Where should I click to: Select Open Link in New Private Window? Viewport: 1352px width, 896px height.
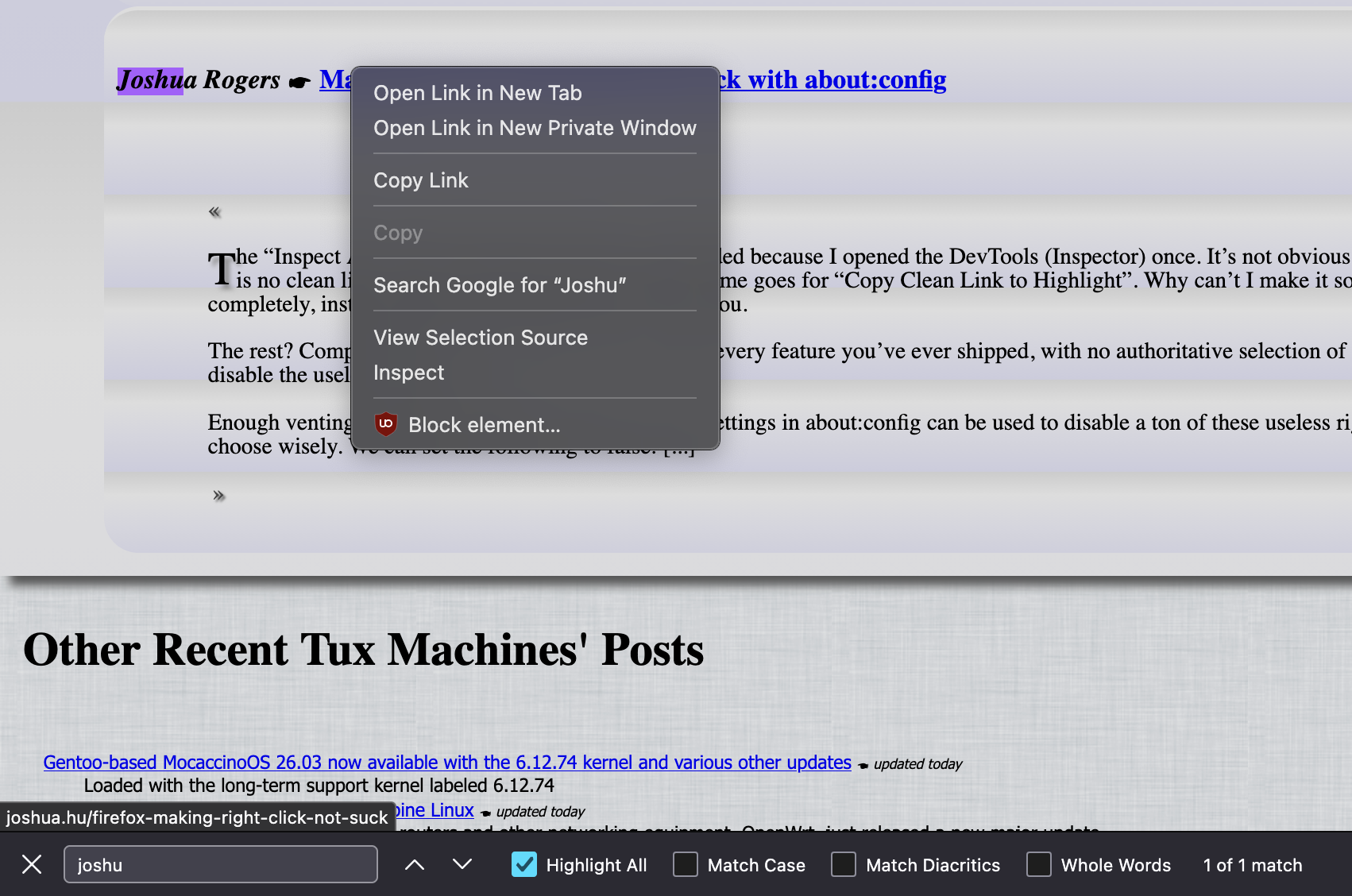pyautogui.click(x=535, y=128)
